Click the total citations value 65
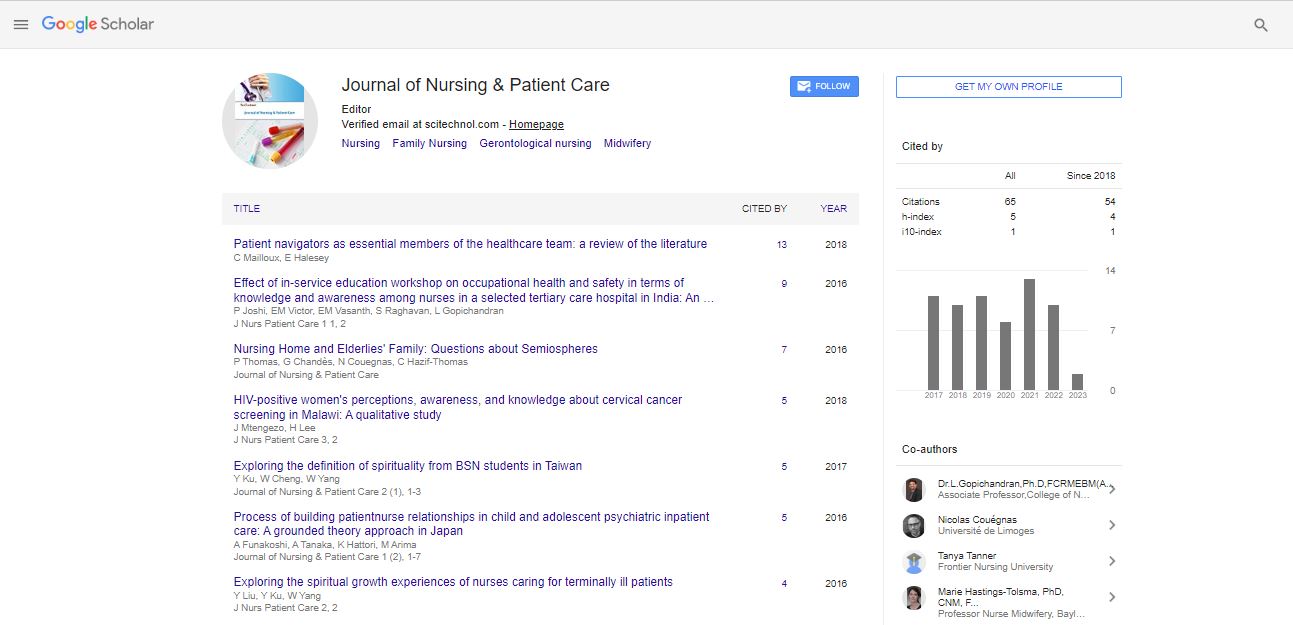This screenshot has width=1293, height=625. [1010, 202]
